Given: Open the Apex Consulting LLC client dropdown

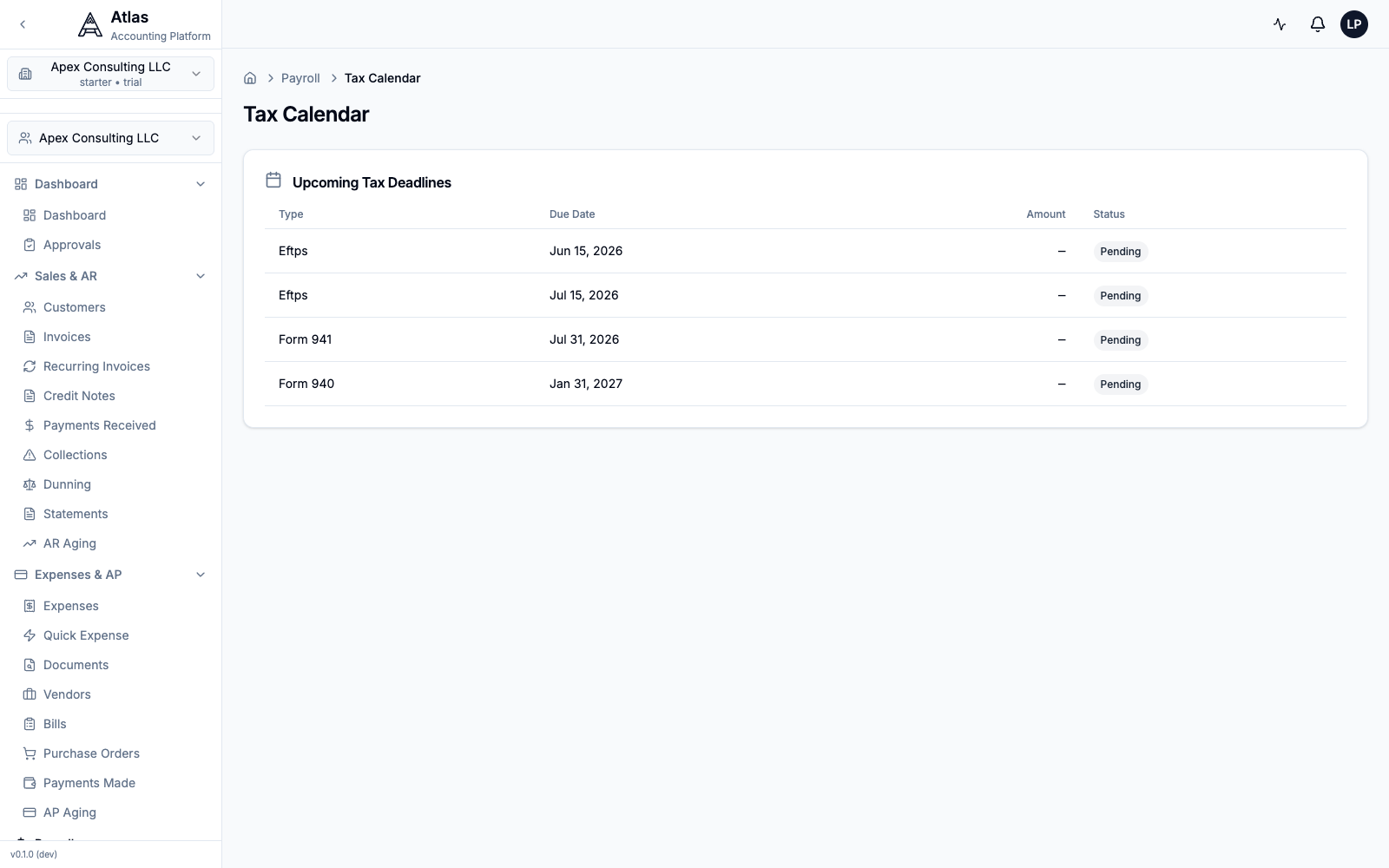Looking at the screenshot, I should pos(111,138).
